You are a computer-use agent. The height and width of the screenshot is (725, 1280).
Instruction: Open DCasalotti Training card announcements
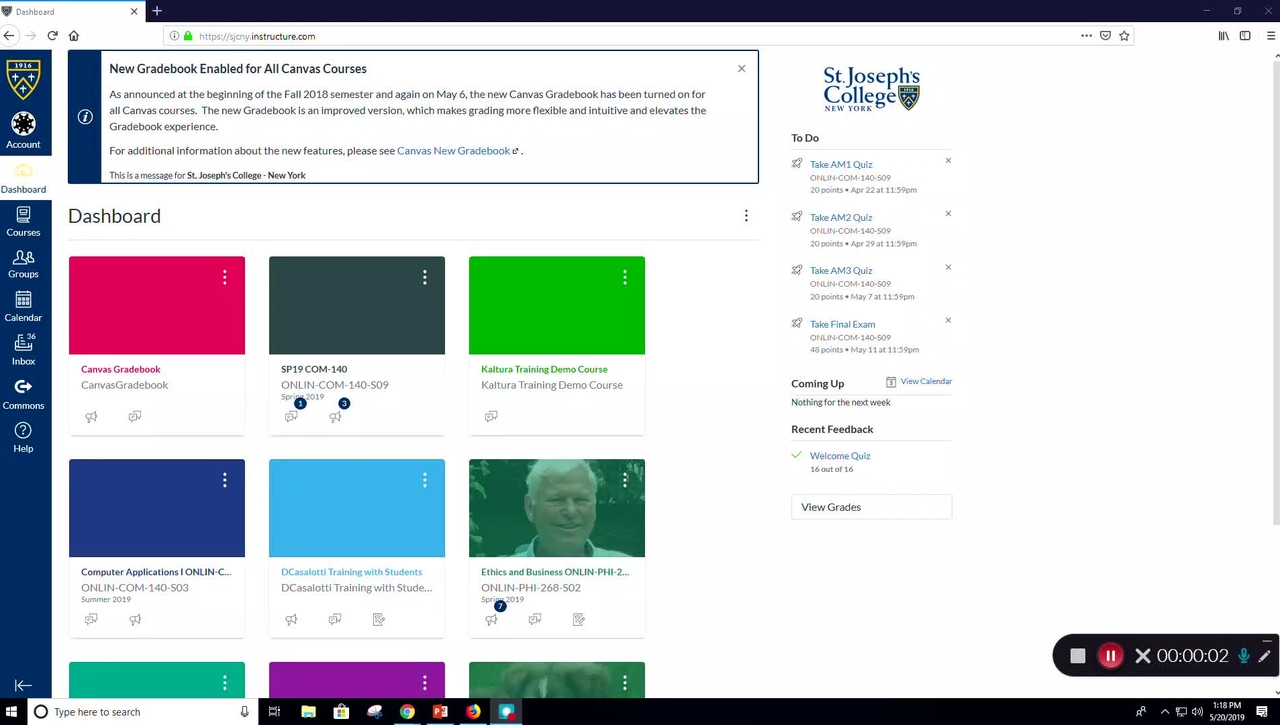point(291,620)
